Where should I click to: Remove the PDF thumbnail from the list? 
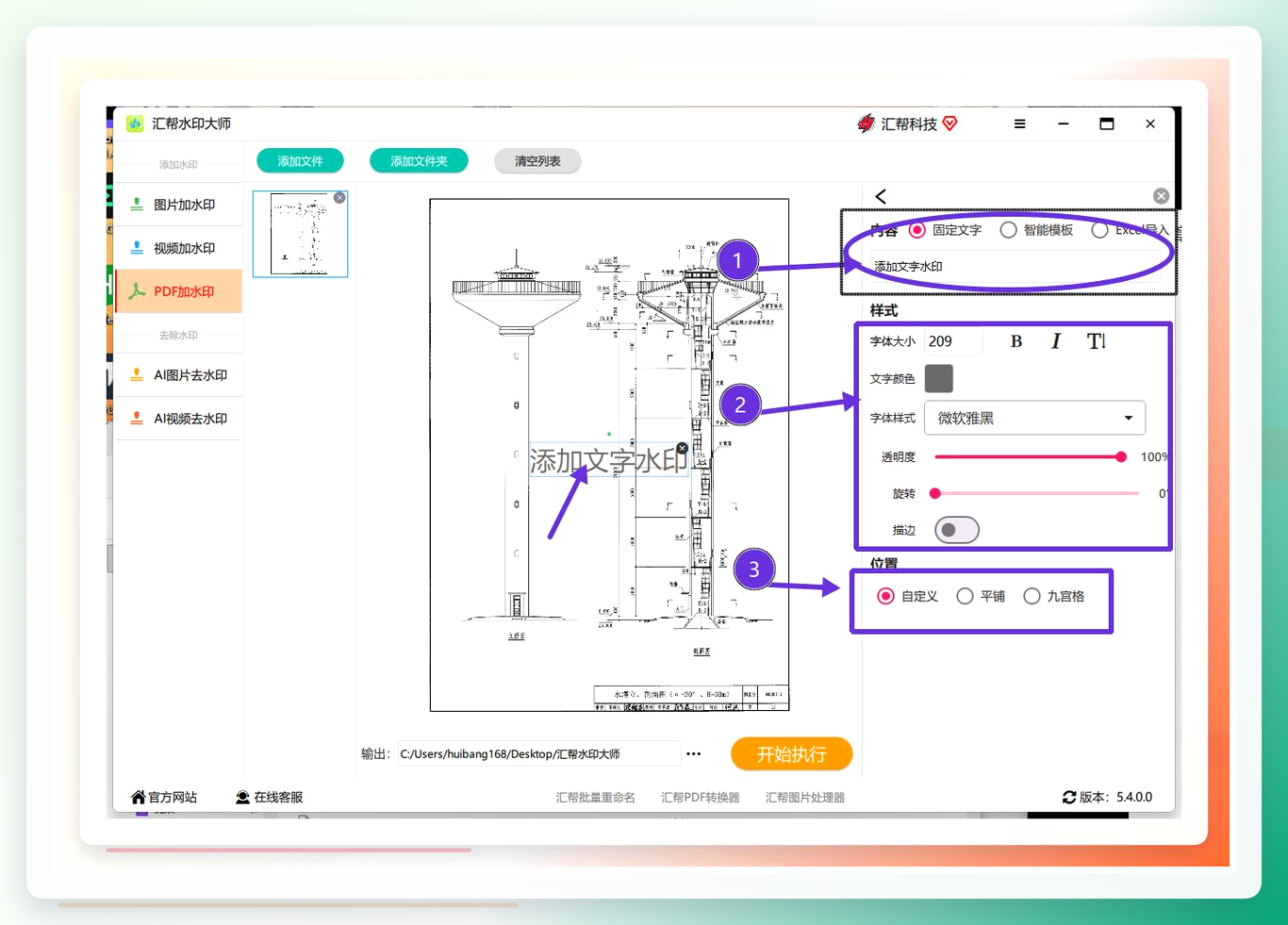pyautogui.click(x=339, y=198)
